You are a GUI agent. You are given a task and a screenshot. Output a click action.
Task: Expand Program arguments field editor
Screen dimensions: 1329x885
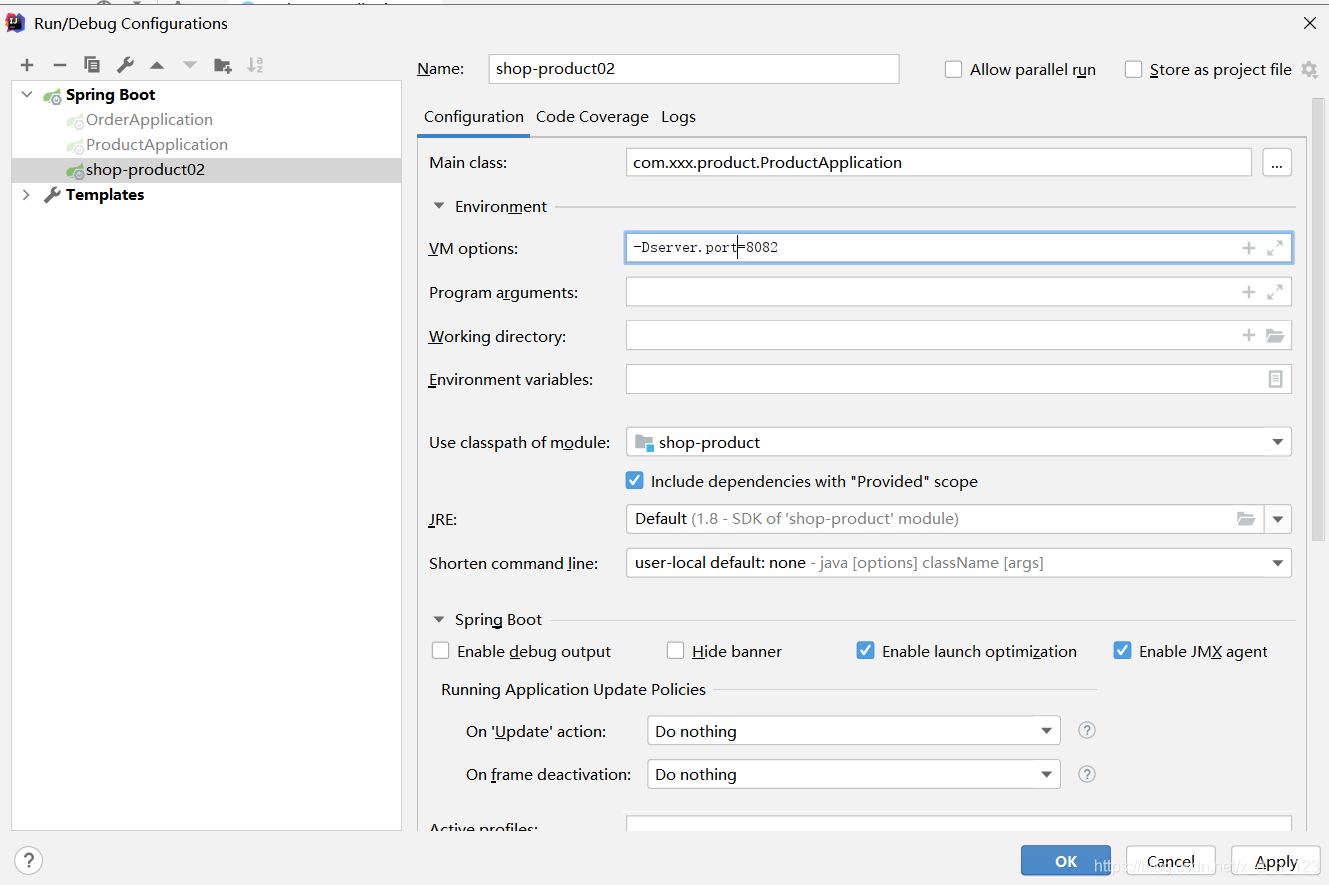[1275, 292]
